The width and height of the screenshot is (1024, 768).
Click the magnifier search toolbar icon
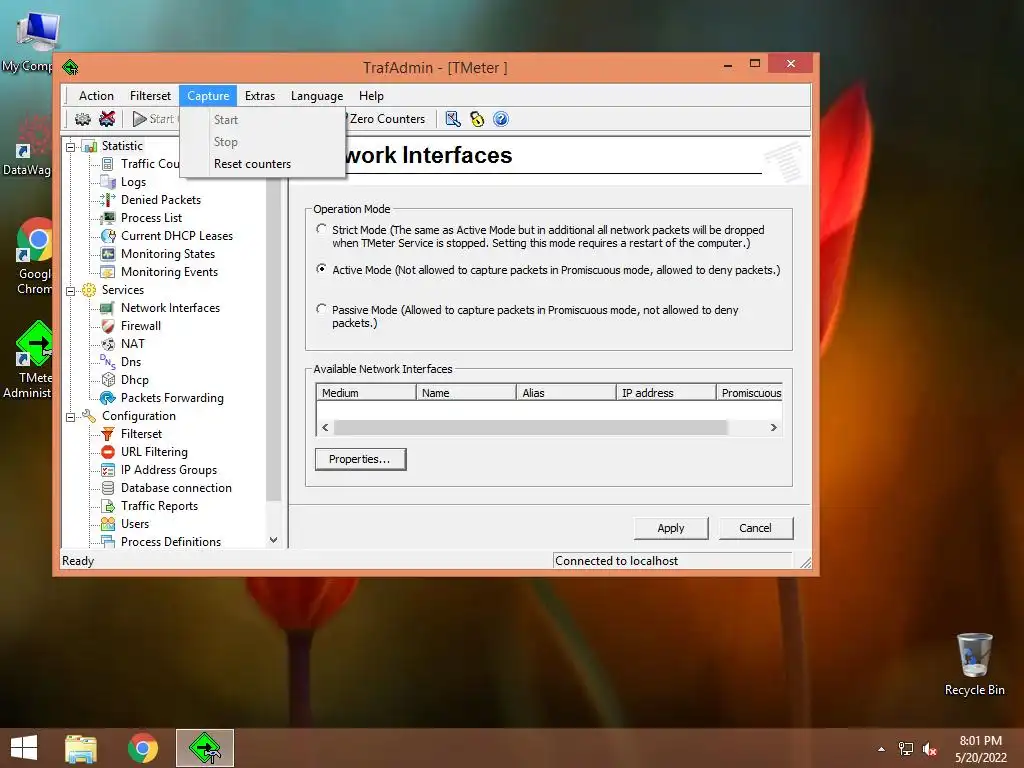[x=453, y=119]
